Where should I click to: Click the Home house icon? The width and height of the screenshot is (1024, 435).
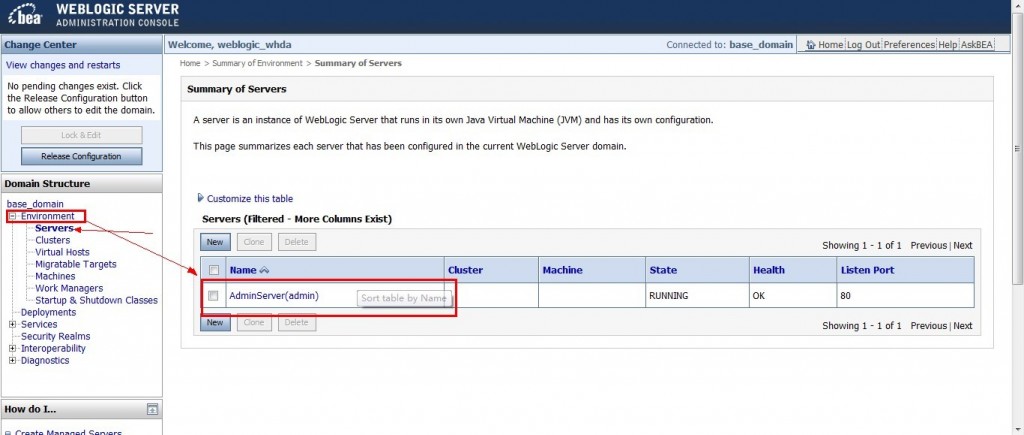click(810, 45)
